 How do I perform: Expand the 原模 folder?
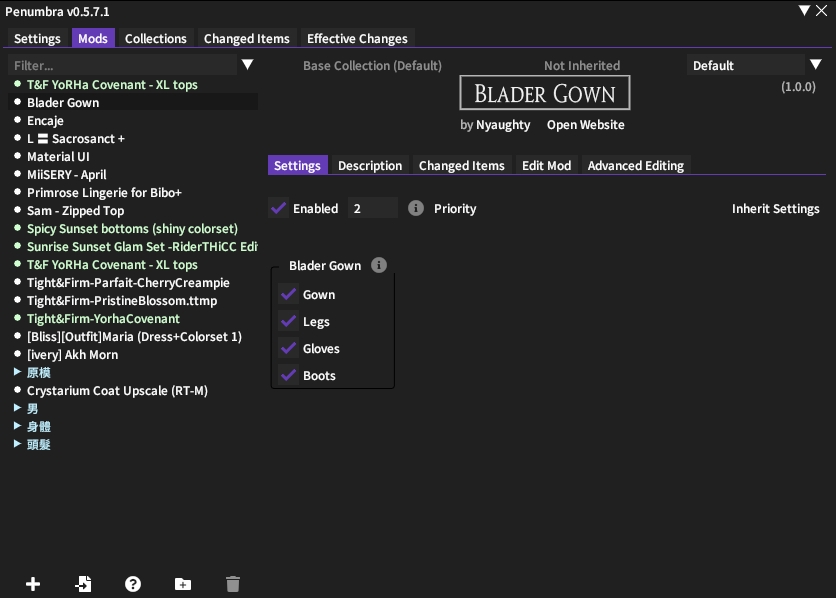[18, 372]
